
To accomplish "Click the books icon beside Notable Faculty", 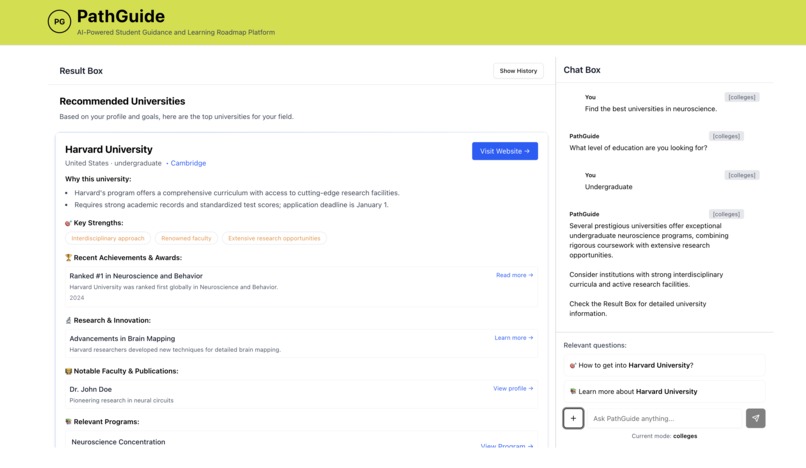I will tap(68, 371).
